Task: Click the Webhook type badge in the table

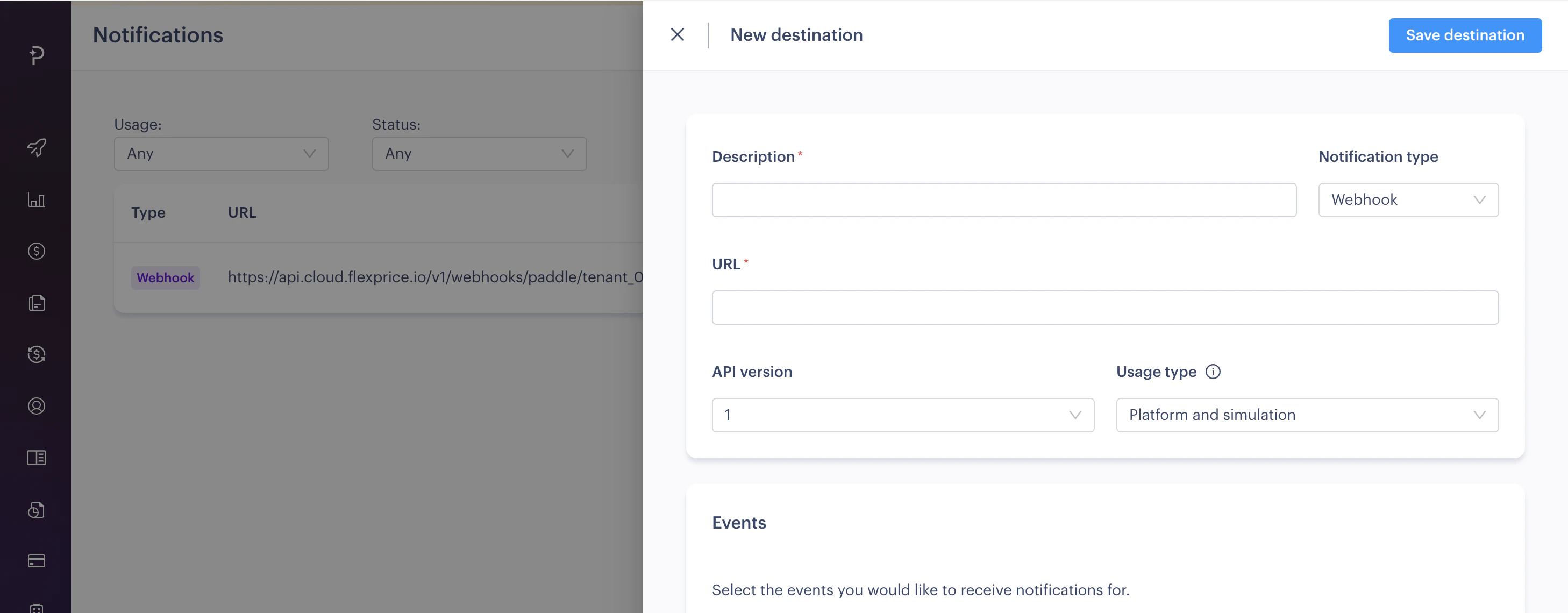Action: coord(165,277)
